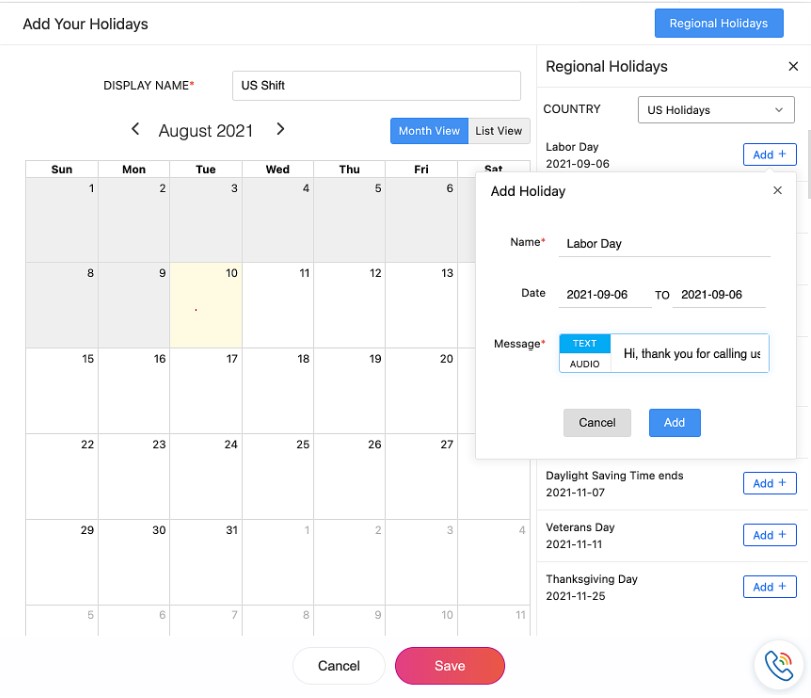Edit the holiday message text
Viewport: 811px width, 698px height.
coord(689,354)
